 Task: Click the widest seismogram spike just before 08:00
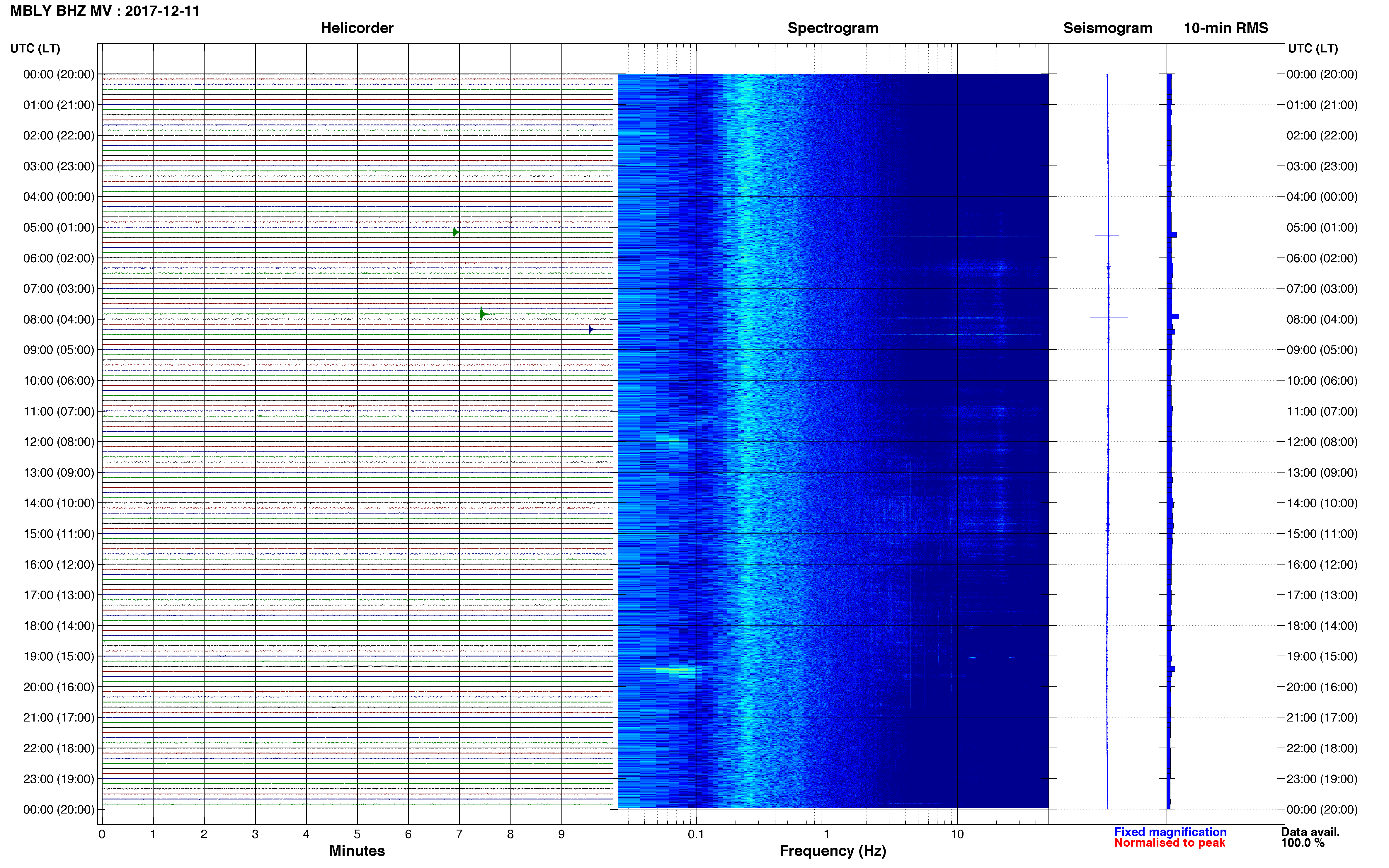(x=1109, y=318)
